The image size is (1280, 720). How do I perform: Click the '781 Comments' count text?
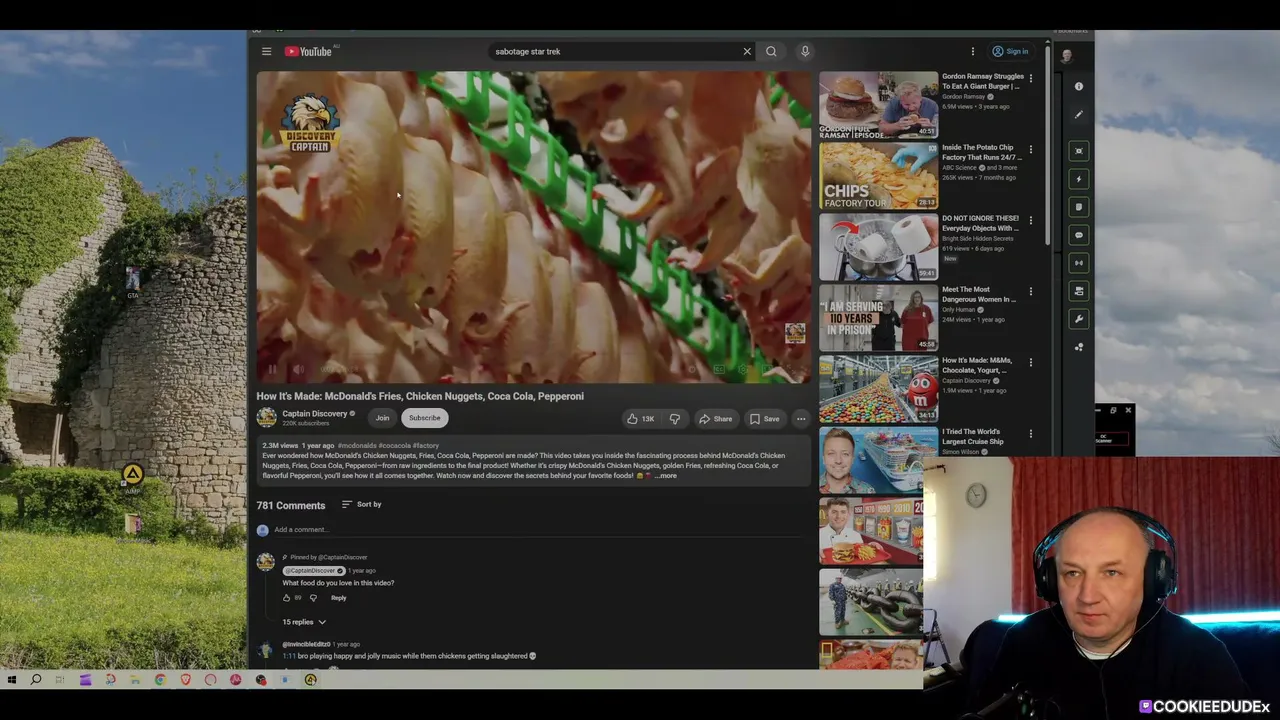291,505
